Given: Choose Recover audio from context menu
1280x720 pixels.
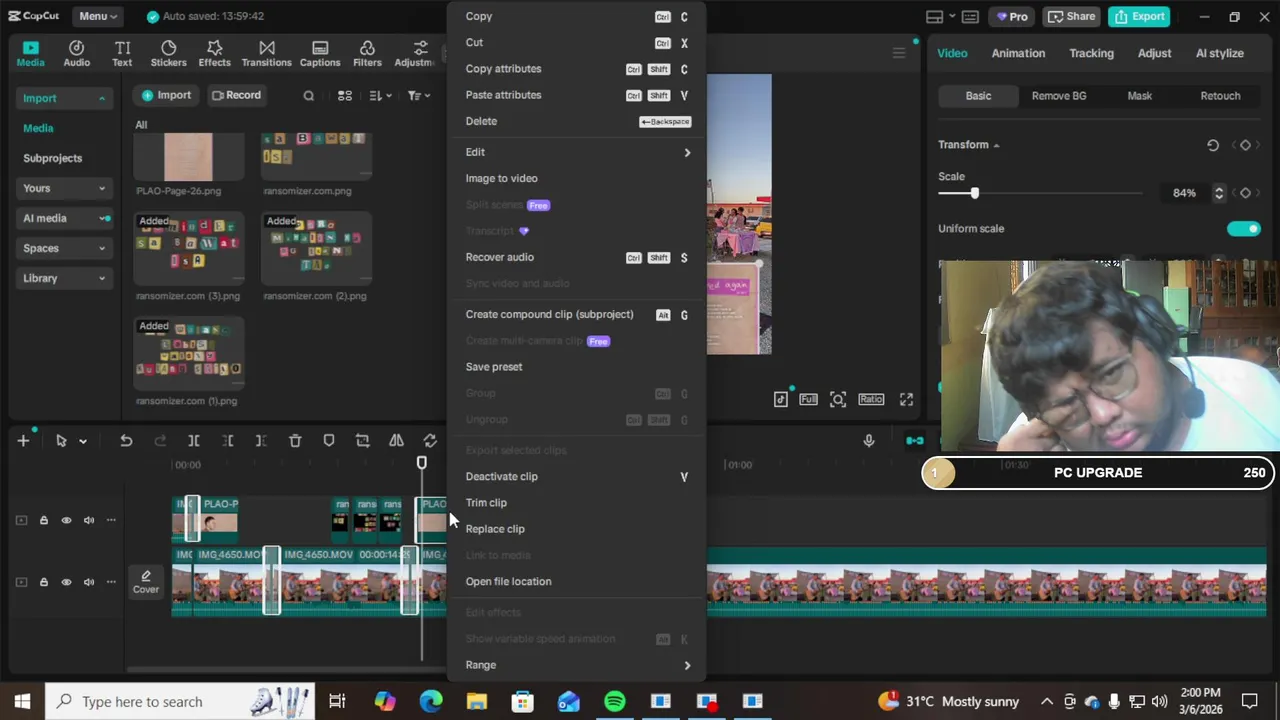Looking at the screenshot, I should (578, 257).
